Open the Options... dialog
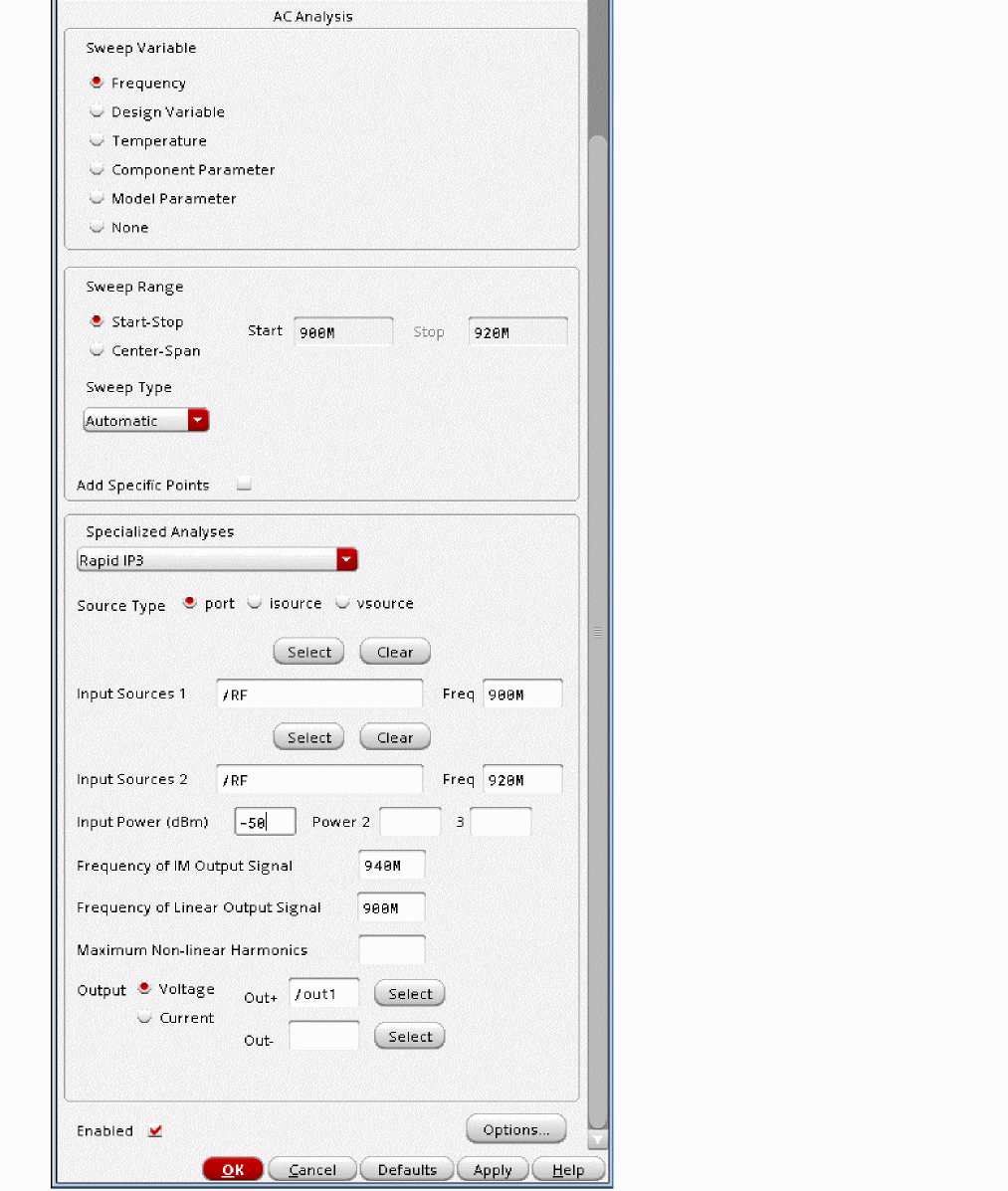The width and height of the screenshot is (1008, 1191). (x=516, y=1129)
